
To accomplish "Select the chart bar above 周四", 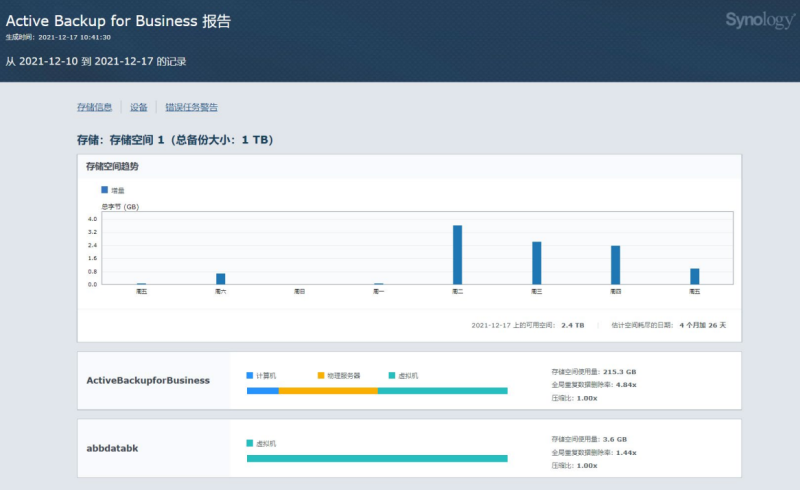I will pos(615,265).
